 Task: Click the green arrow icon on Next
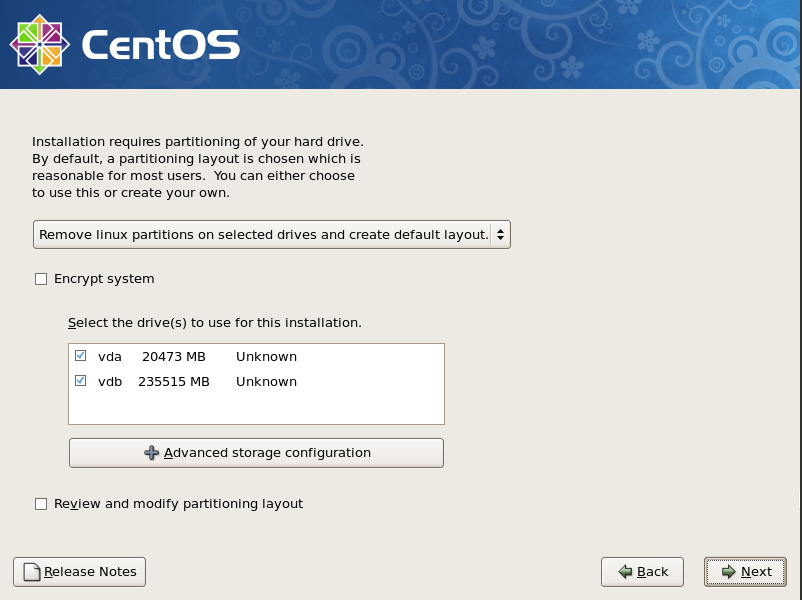tap(728, 571)
